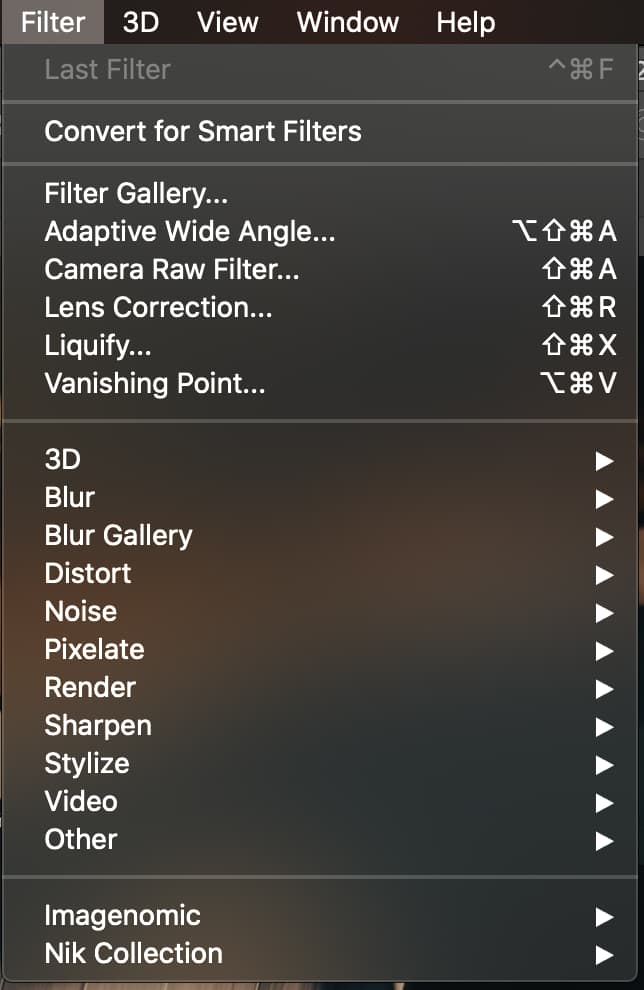The width and height of the screenshot is (644, 990).
Task: Expand the Blur Gallery submenu
Action: 319,535
